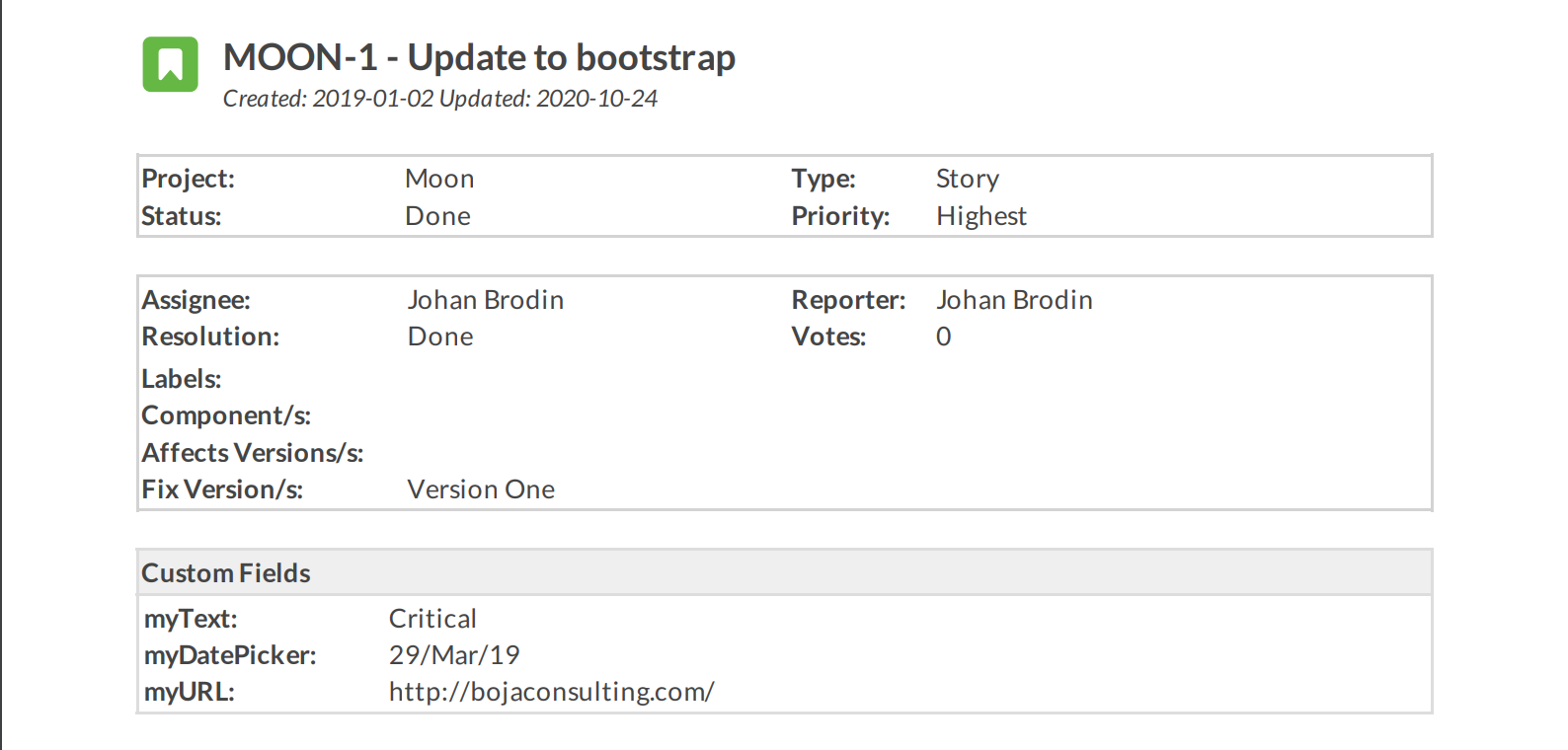Screen dimensions: 1568x750
Task: Click the myText value Critical
Action: point(432,619)
